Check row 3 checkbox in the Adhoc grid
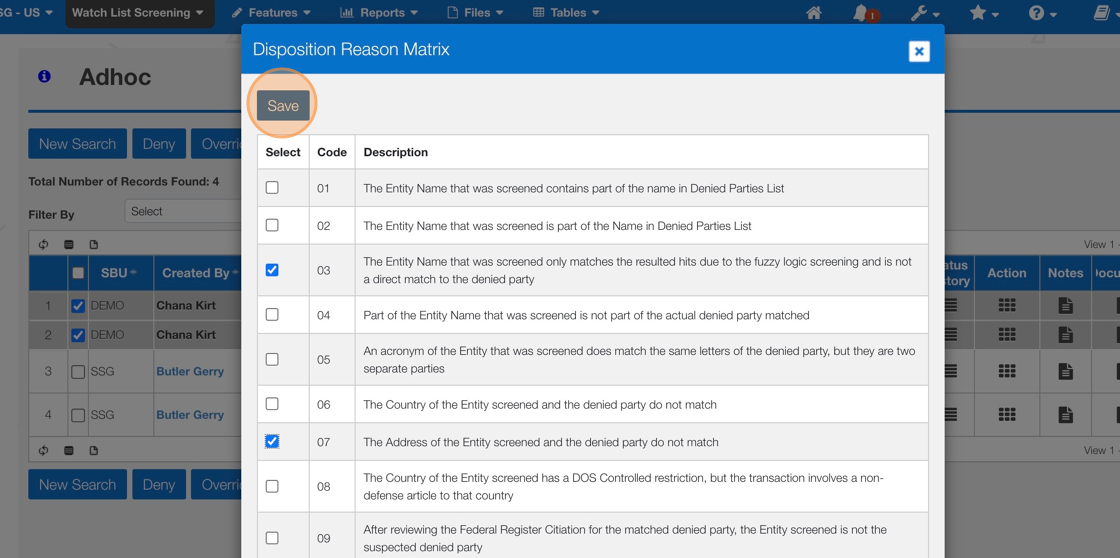 (x=79, y=372)
